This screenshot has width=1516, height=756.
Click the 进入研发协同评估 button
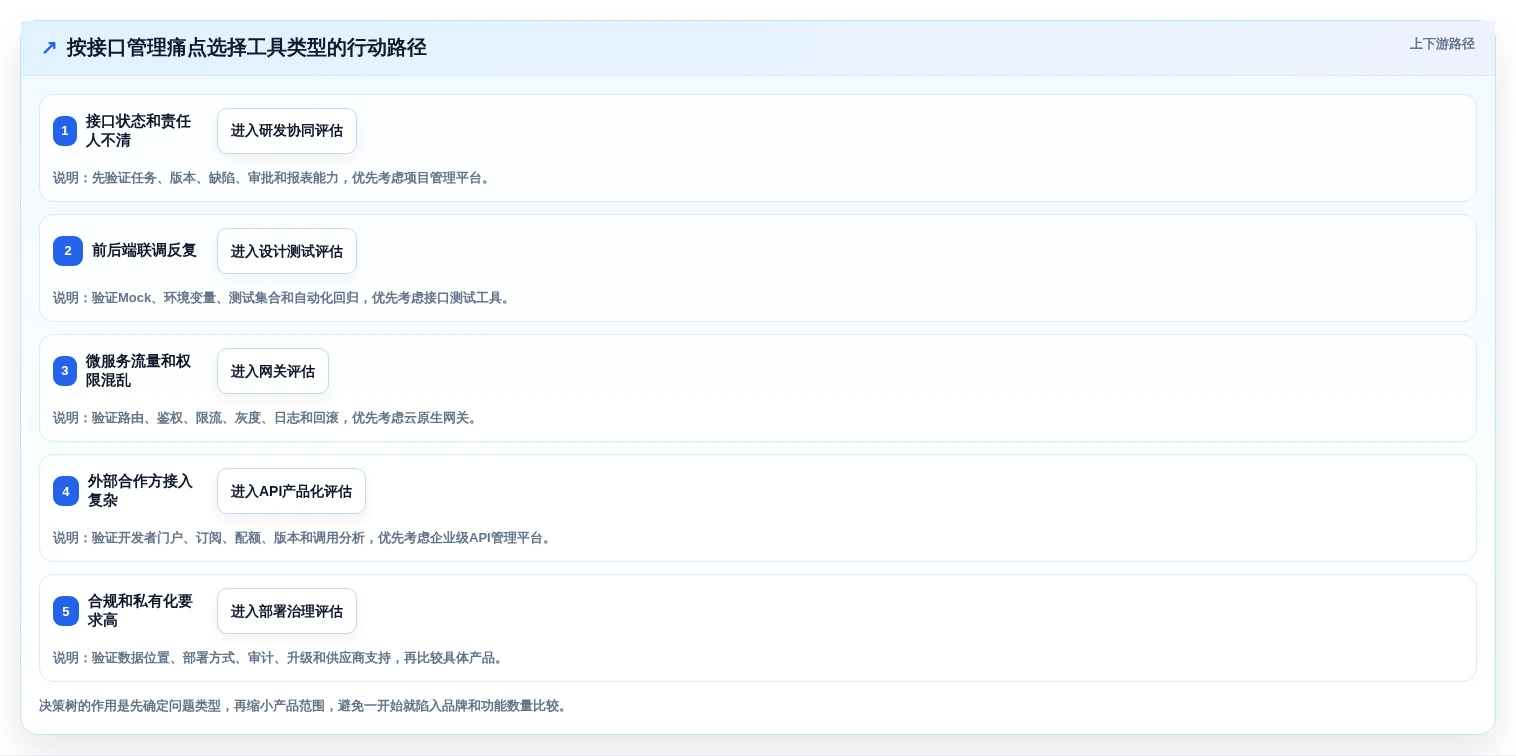tap(287, 131)
